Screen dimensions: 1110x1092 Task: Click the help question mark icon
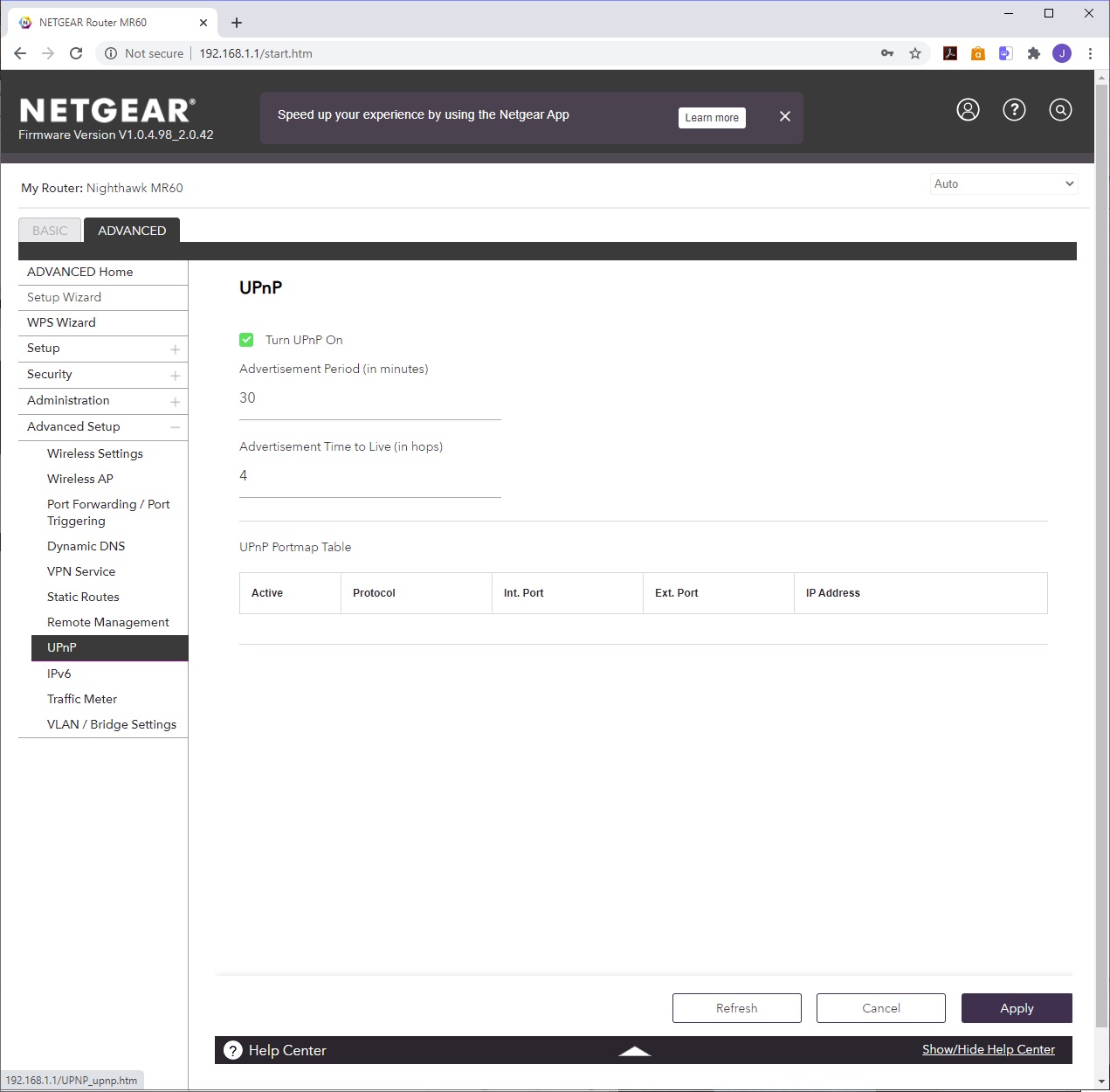pos(1014,110)
